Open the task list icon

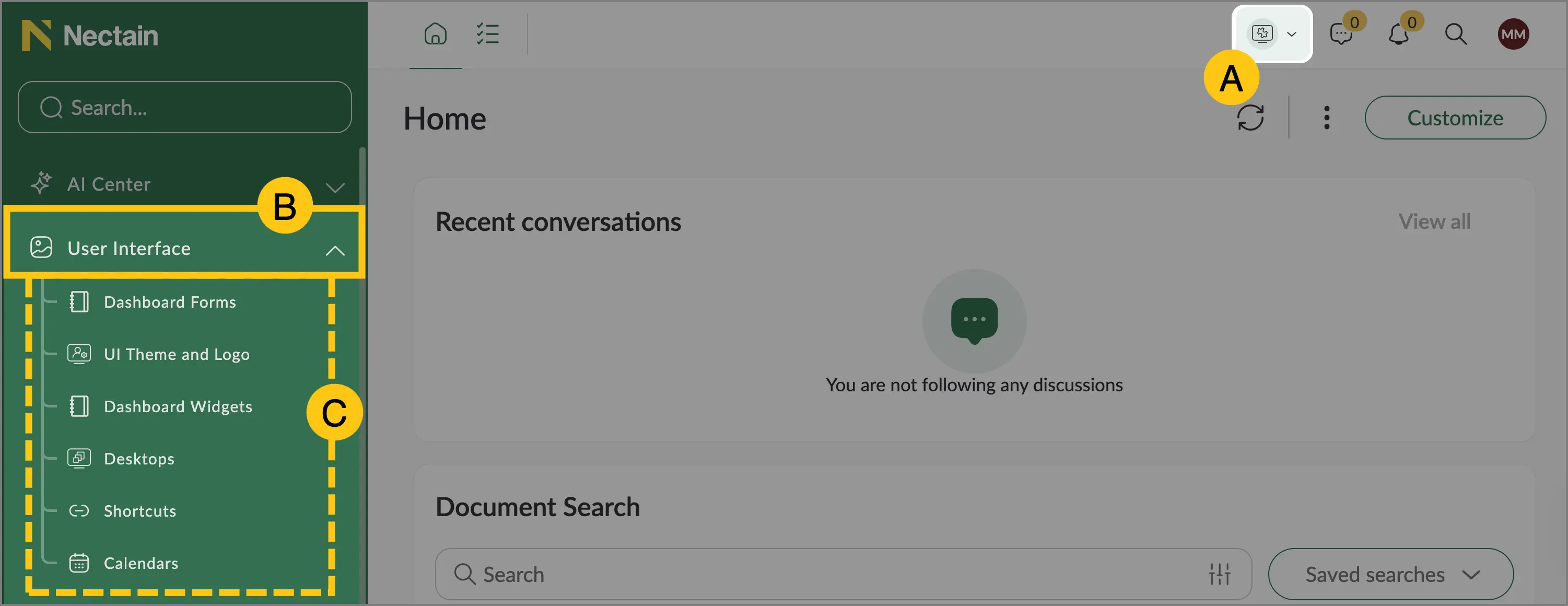(487, 34)
